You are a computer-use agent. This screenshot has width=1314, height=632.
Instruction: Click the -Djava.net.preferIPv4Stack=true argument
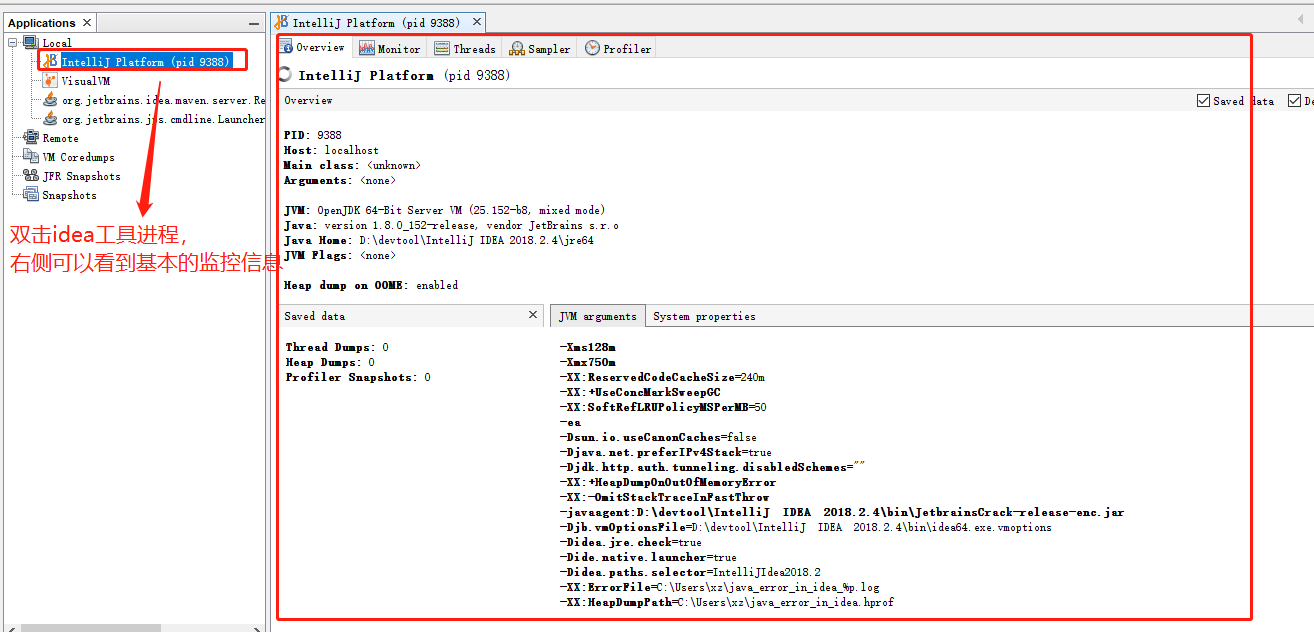[x=665, y=452]
